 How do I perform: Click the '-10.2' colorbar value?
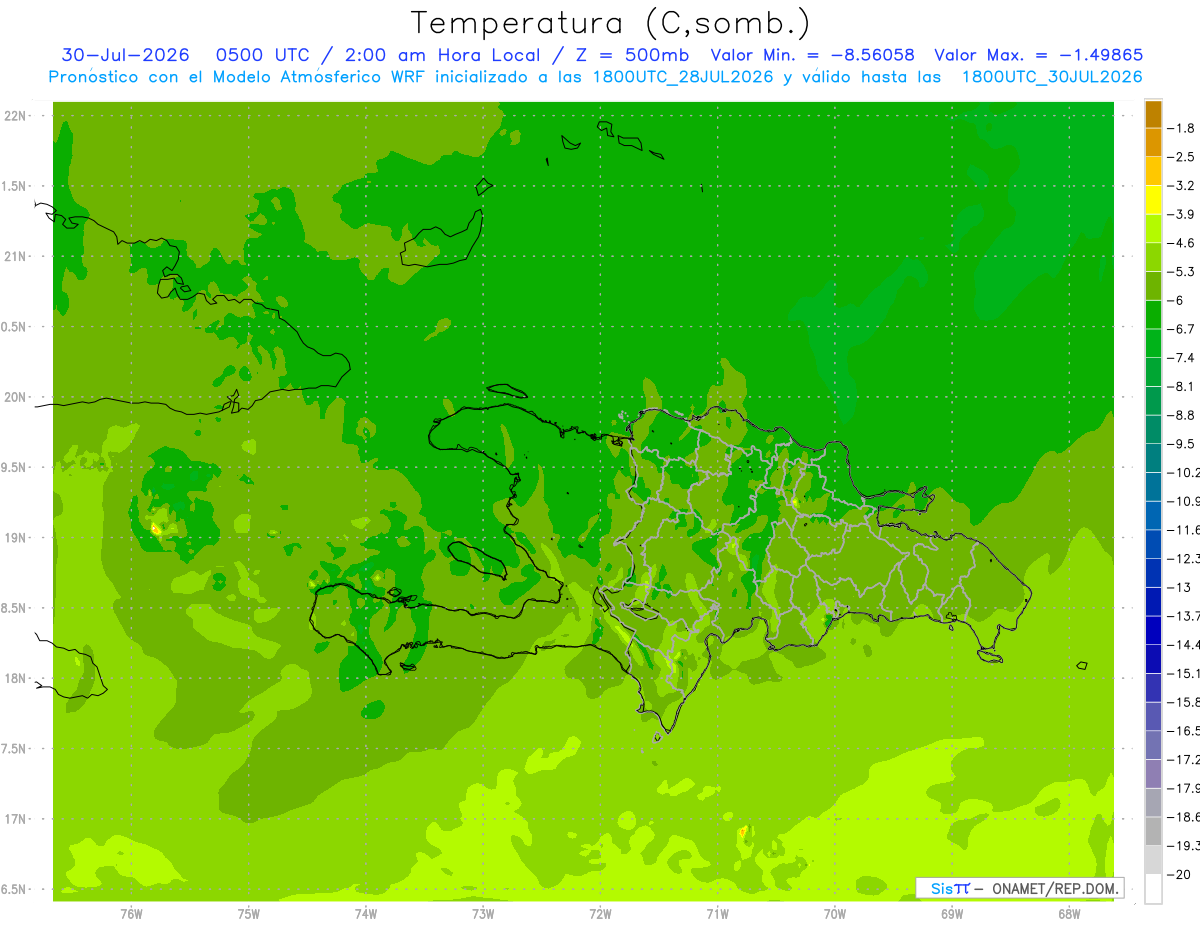(1183, 472)
